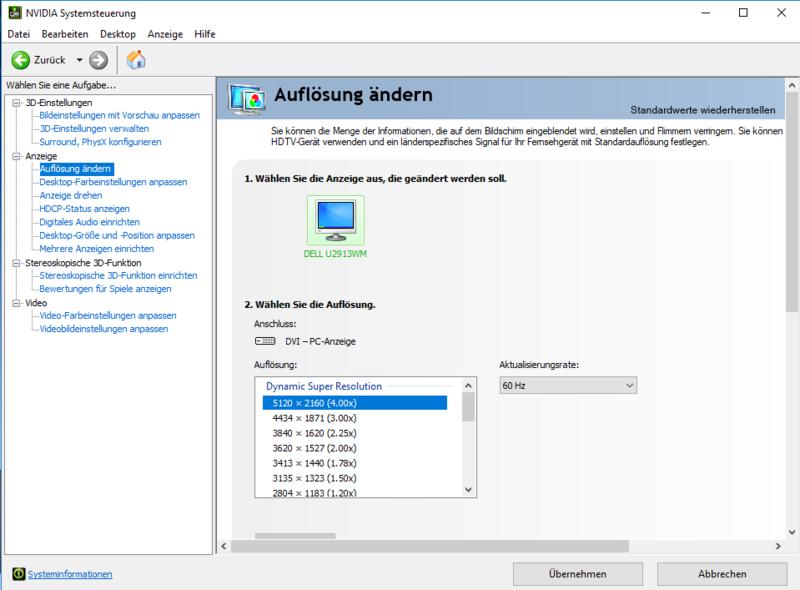Viewport: 800px width, 590px height.
Task: Open the Desktop menu
Action: coord(118,34)
